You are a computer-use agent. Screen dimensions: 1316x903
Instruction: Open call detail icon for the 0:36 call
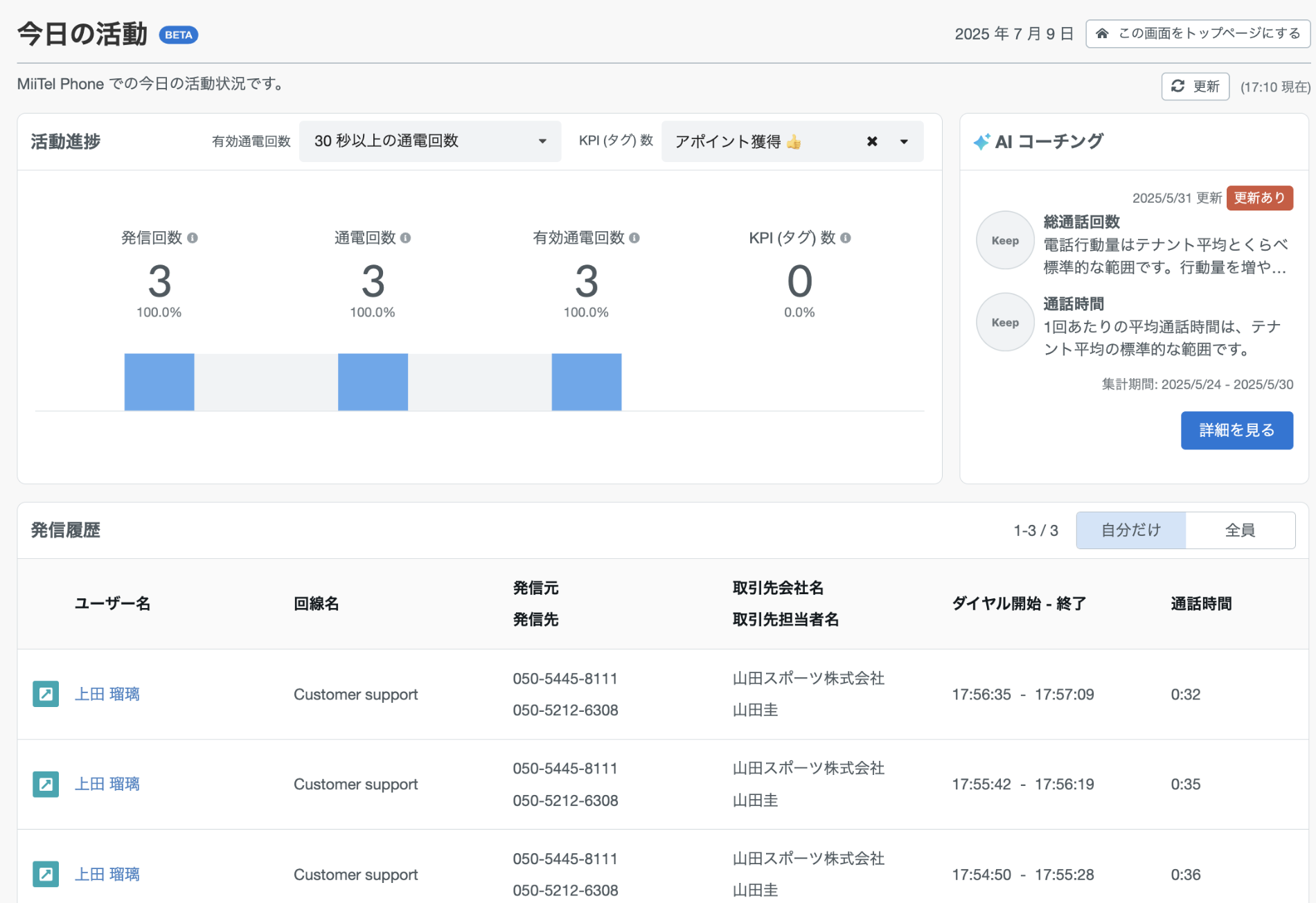[46, 874]
